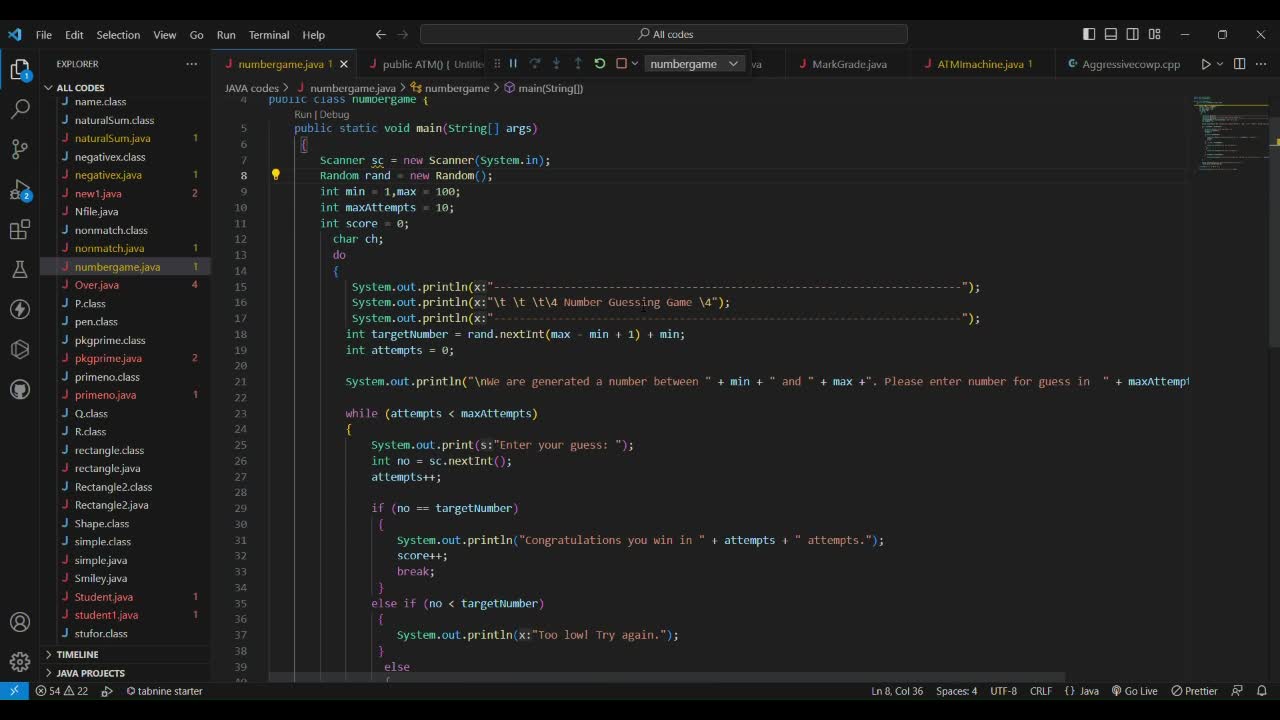Close the numbergame.java tab

pos(344,64)
